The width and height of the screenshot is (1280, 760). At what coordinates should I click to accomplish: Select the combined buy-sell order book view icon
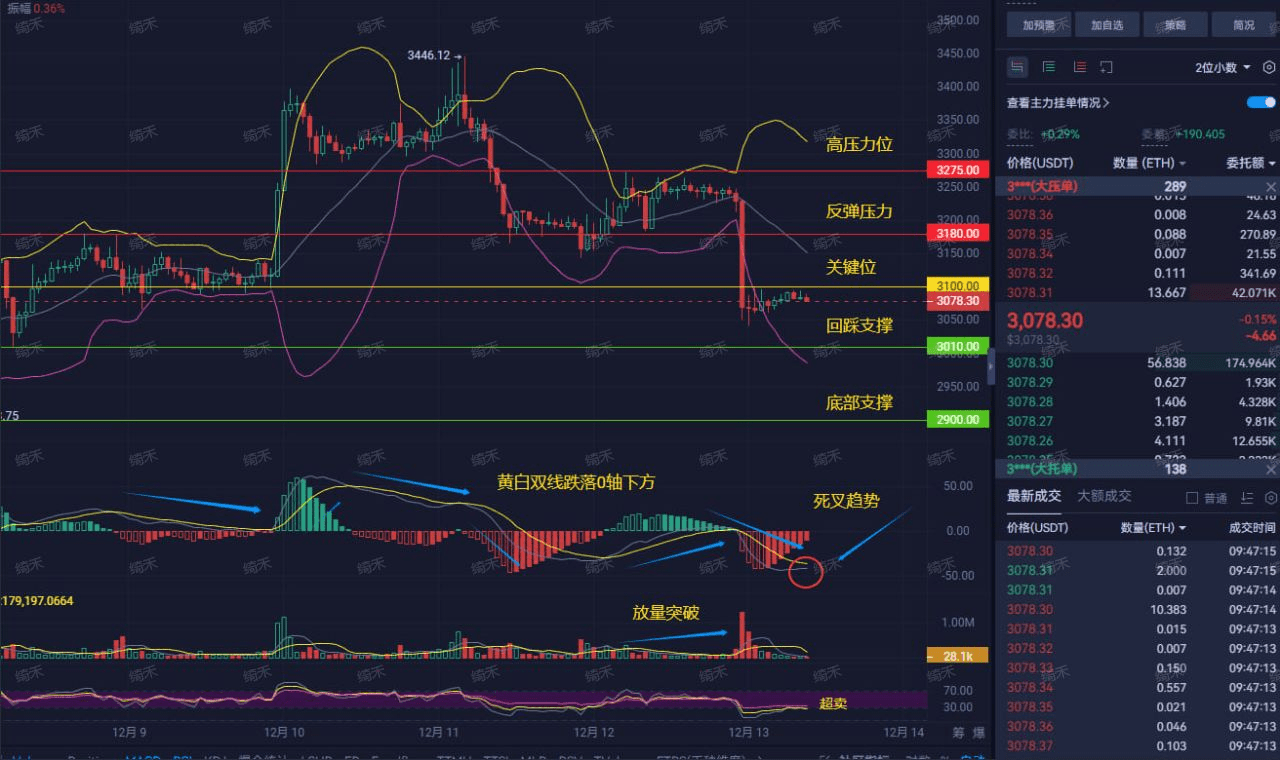1018,67
